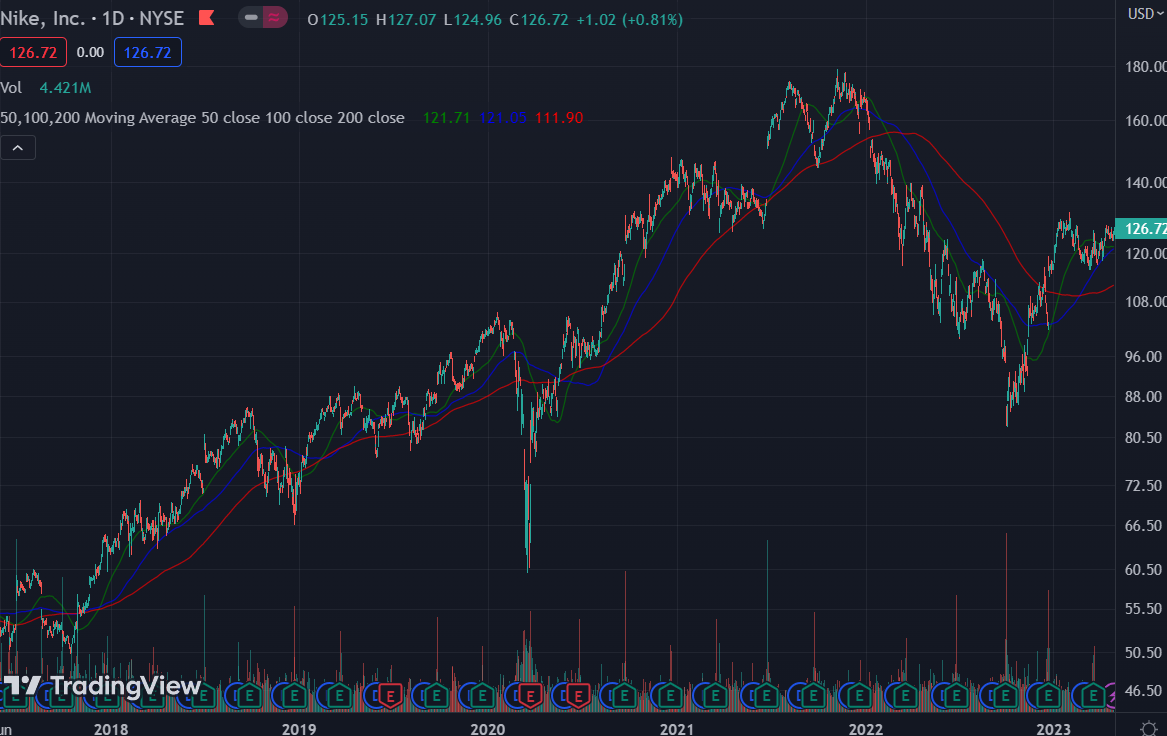Click the 80.50 price axis label
This screenshot has height=736, width=1167.
[x=1144, y=438]
